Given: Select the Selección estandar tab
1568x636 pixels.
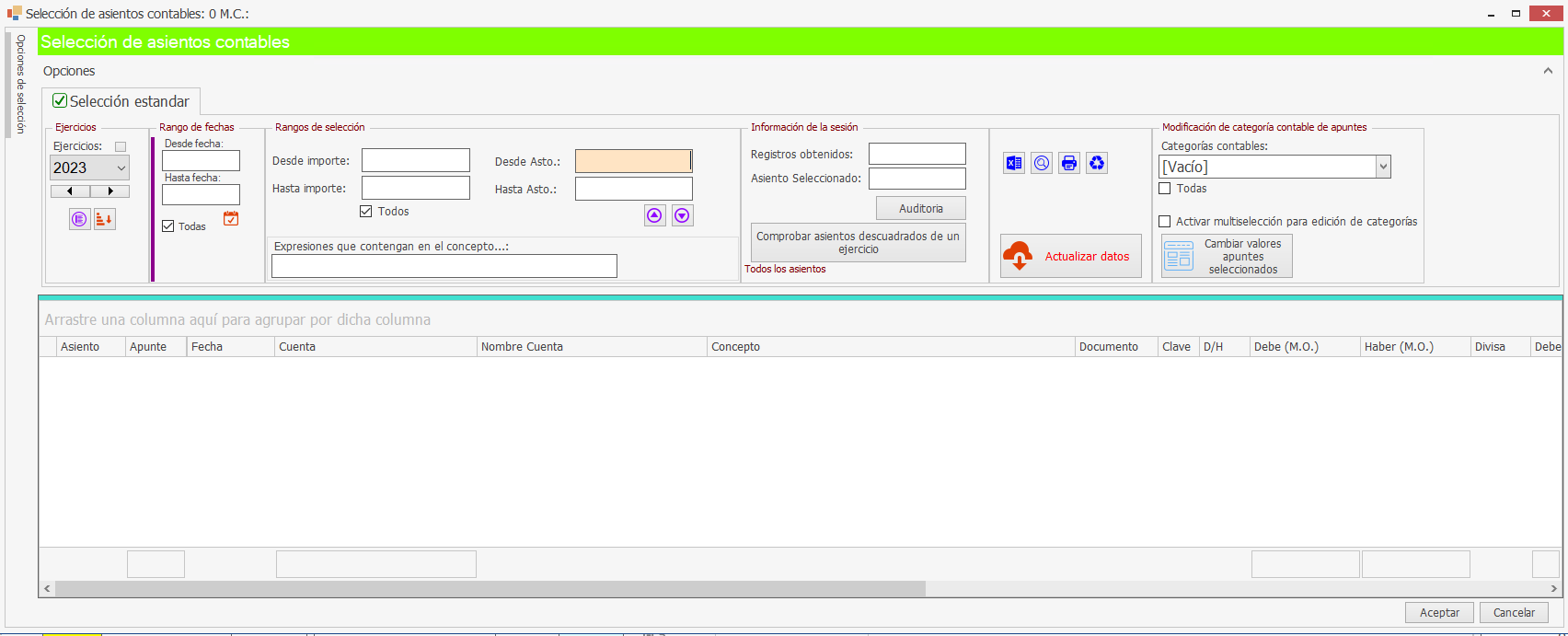Looking at the screenshot, I should click(x=121, y=101).
